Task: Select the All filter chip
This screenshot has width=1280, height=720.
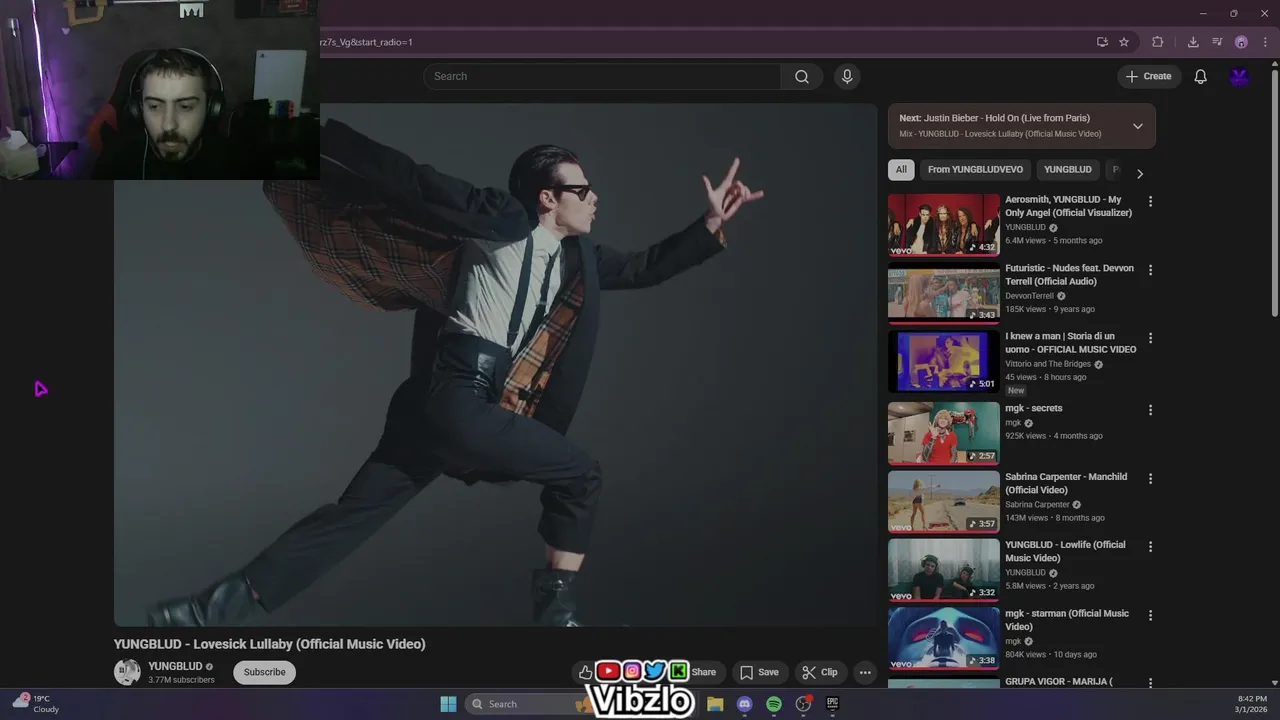Action: pos(901,169)
